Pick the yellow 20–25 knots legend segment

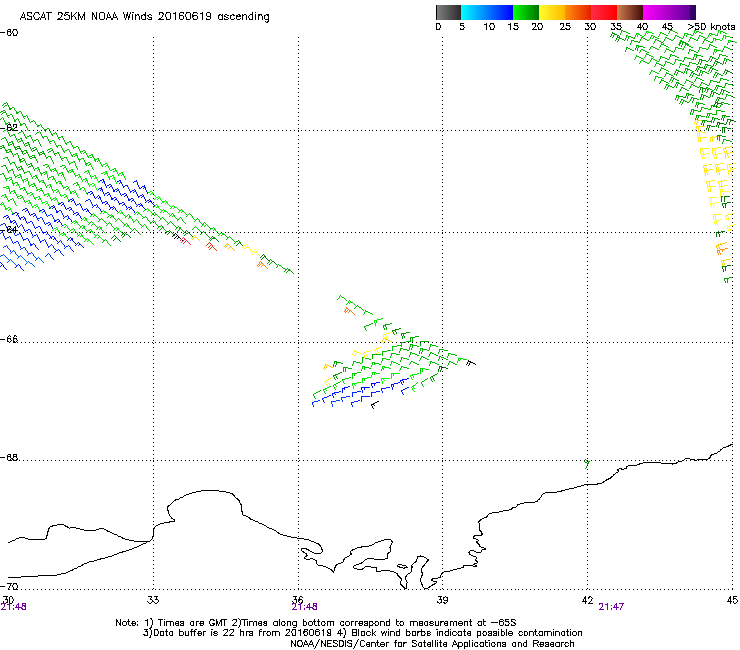click(x=552, y=12)
